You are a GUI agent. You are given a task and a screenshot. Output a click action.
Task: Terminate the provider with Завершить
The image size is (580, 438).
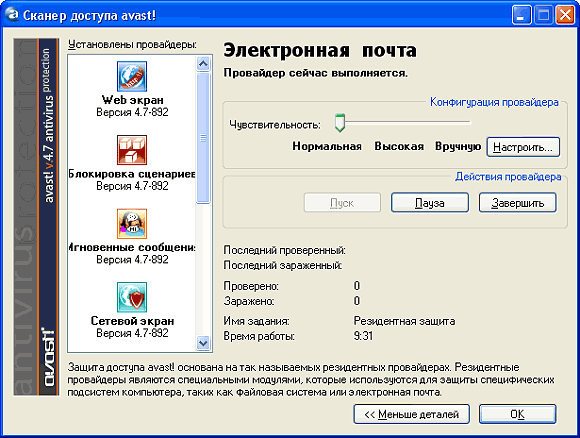tap(517, 203)
